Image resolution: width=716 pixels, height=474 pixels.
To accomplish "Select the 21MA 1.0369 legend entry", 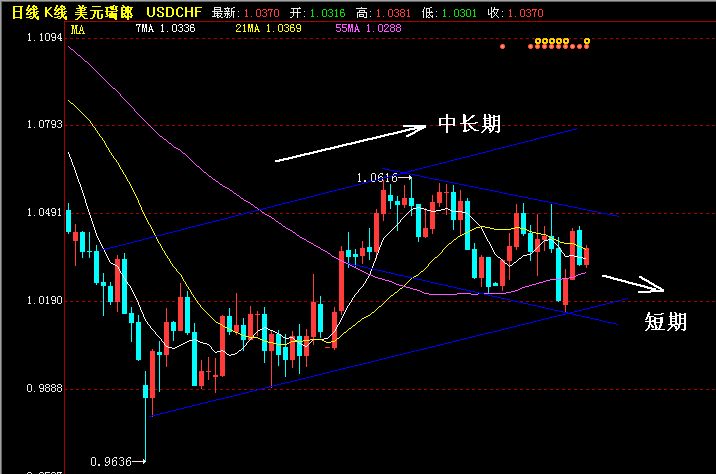I will (268, 28).
